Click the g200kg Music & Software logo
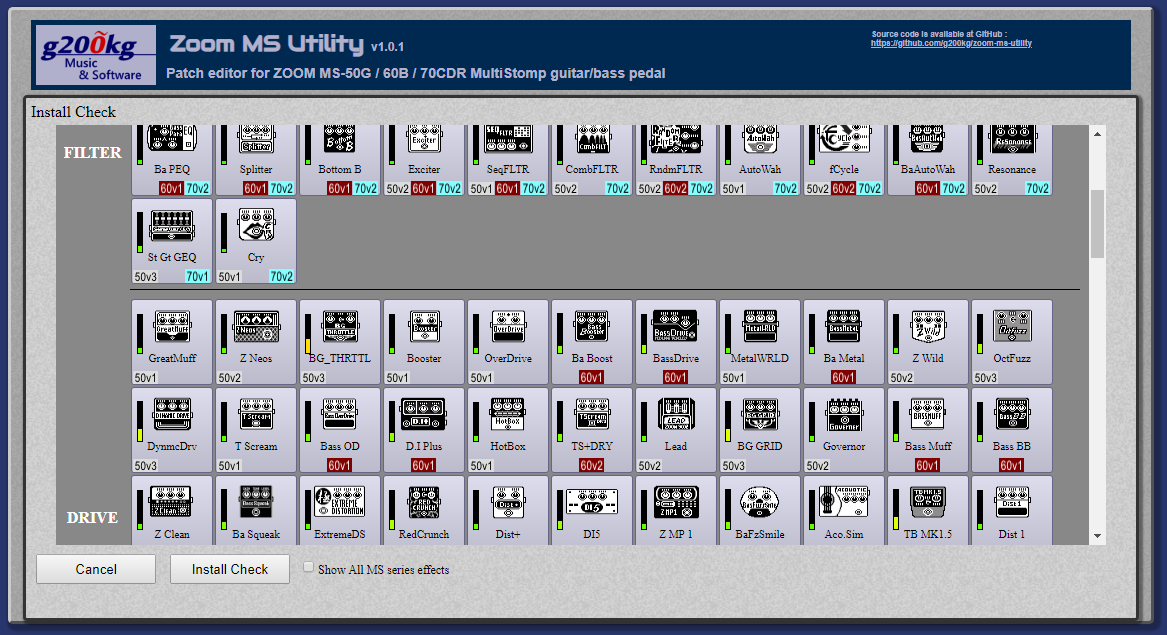The image size is (1167, 635). coord(96,54)
